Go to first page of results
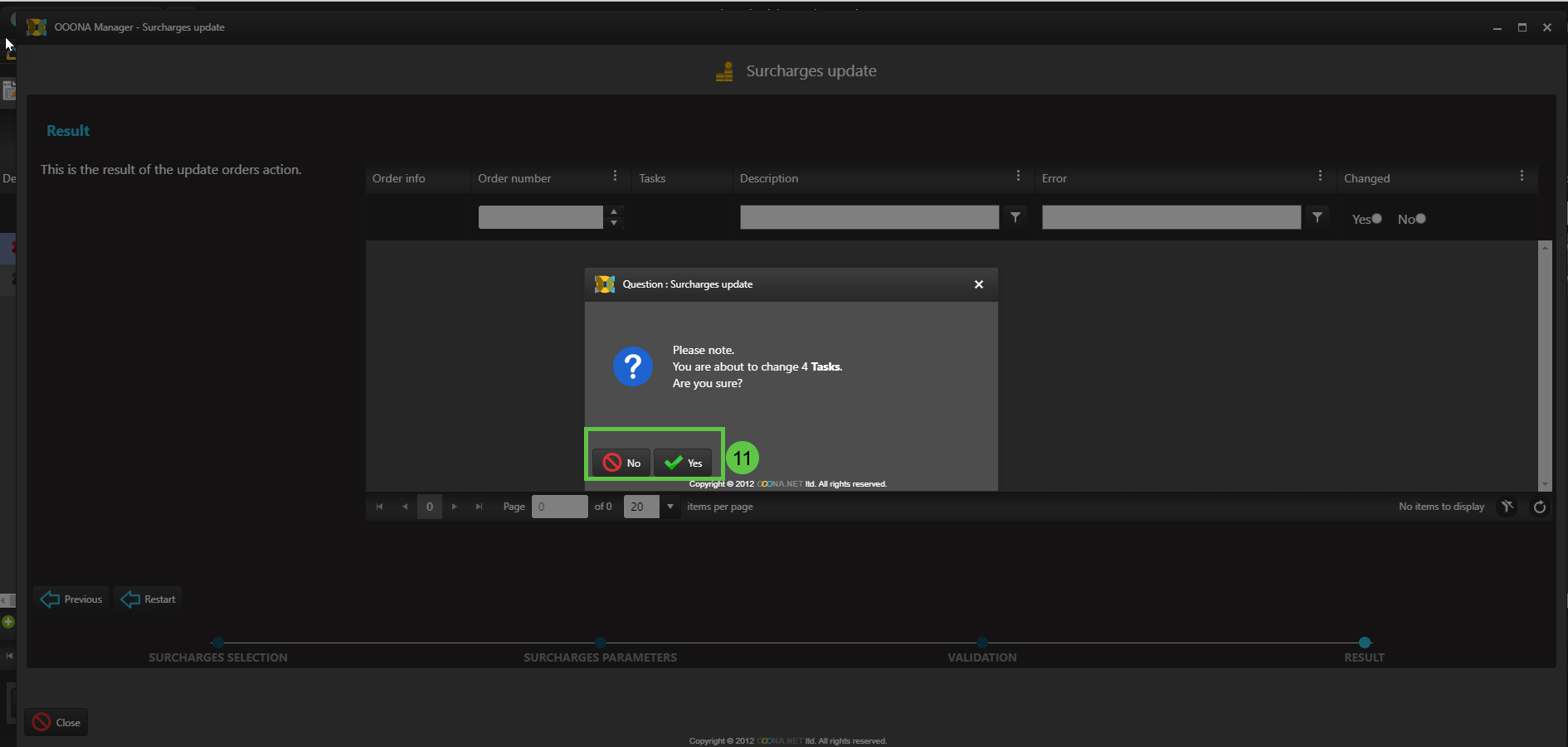The width and height of the screenshot is (1568, 747). pos(379,507)
